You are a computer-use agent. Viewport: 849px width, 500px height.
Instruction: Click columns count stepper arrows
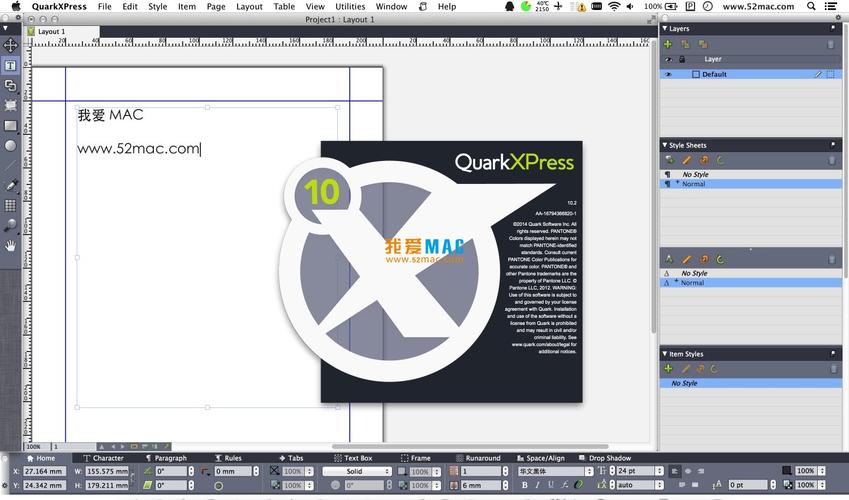point(505,471)
